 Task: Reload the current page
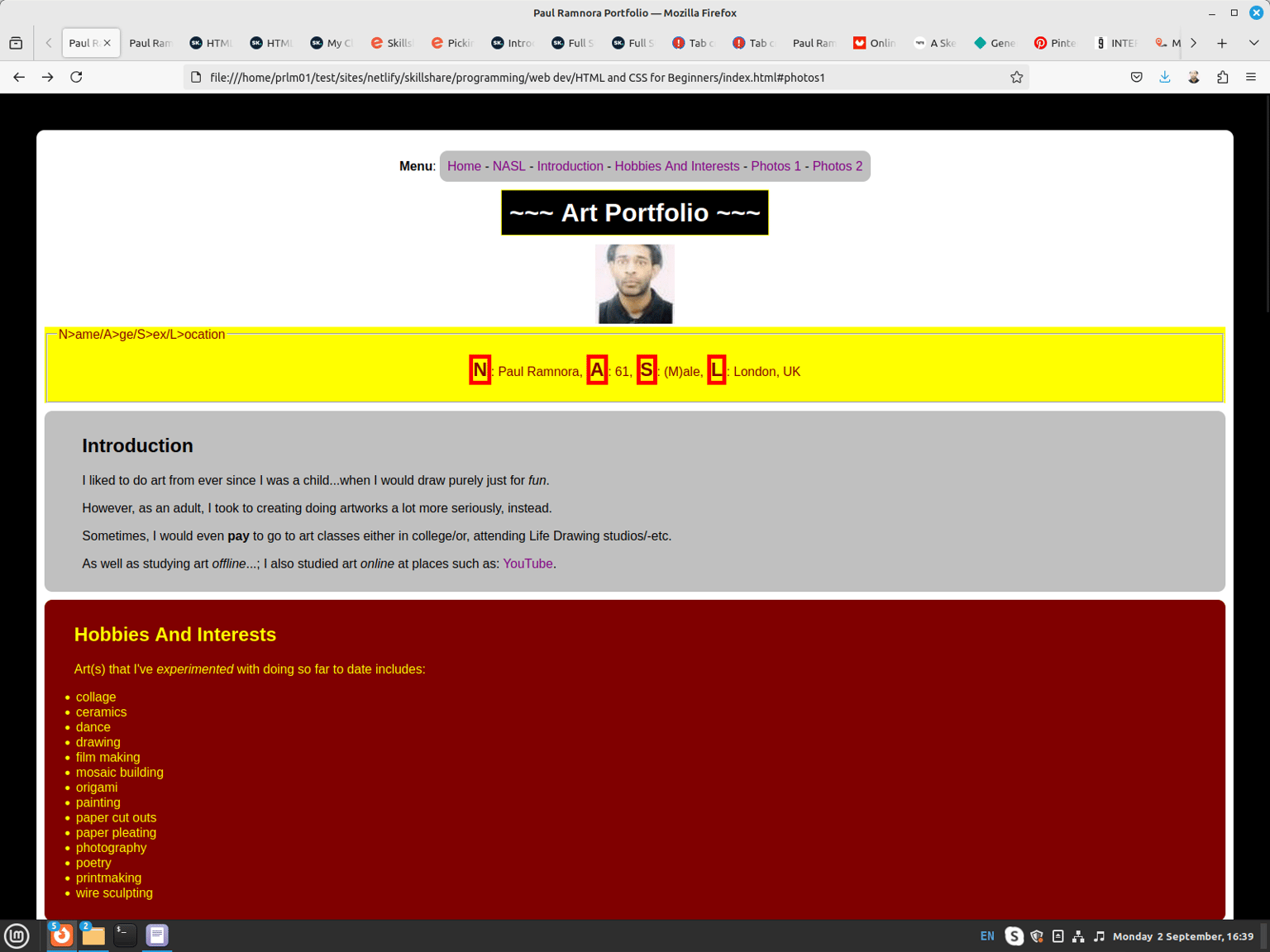pos(76,77)
